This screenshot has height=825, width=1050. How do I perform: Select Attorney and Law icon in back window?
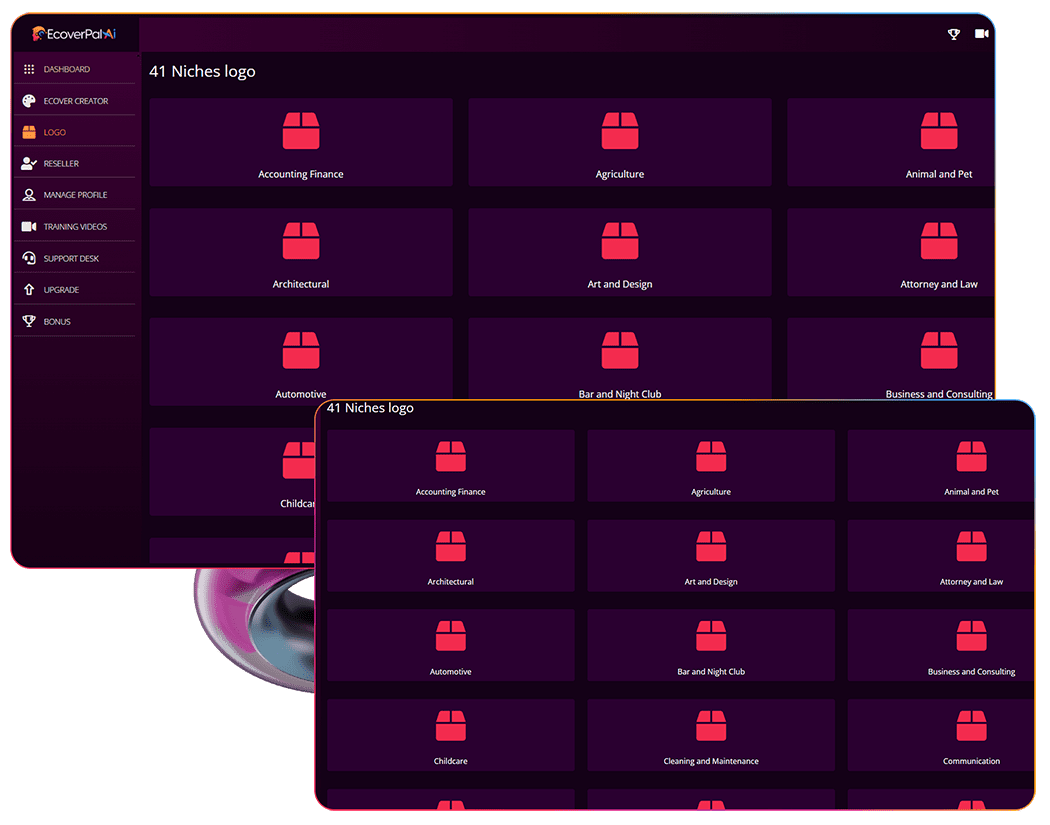point(939,240)
